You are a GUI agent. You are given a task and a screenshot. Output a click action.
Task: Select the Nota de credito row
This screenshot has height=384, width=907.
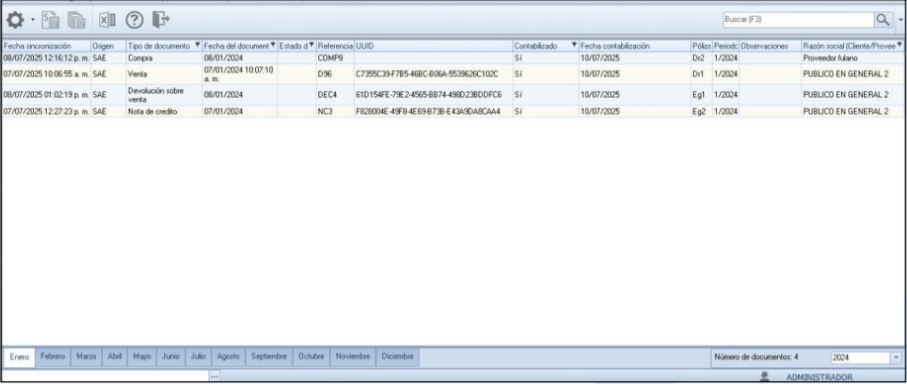tap(453, 112)
